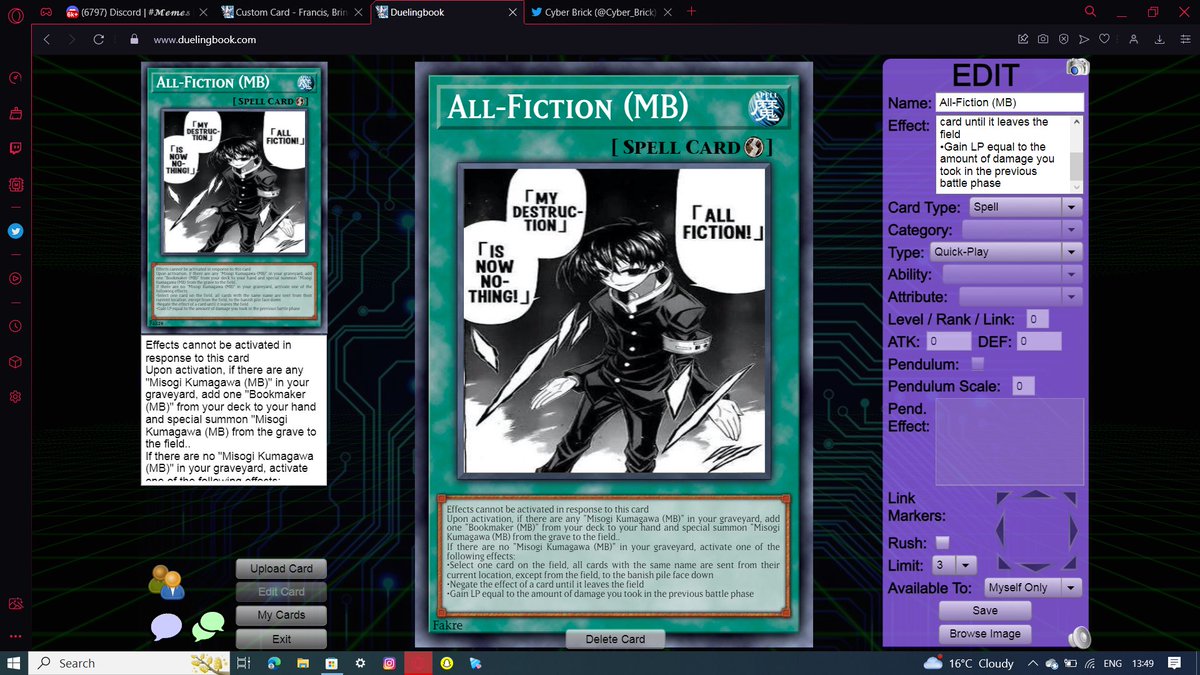Click the browser profile person icon
The image size is (1200, 675).
click(1133, 40)
